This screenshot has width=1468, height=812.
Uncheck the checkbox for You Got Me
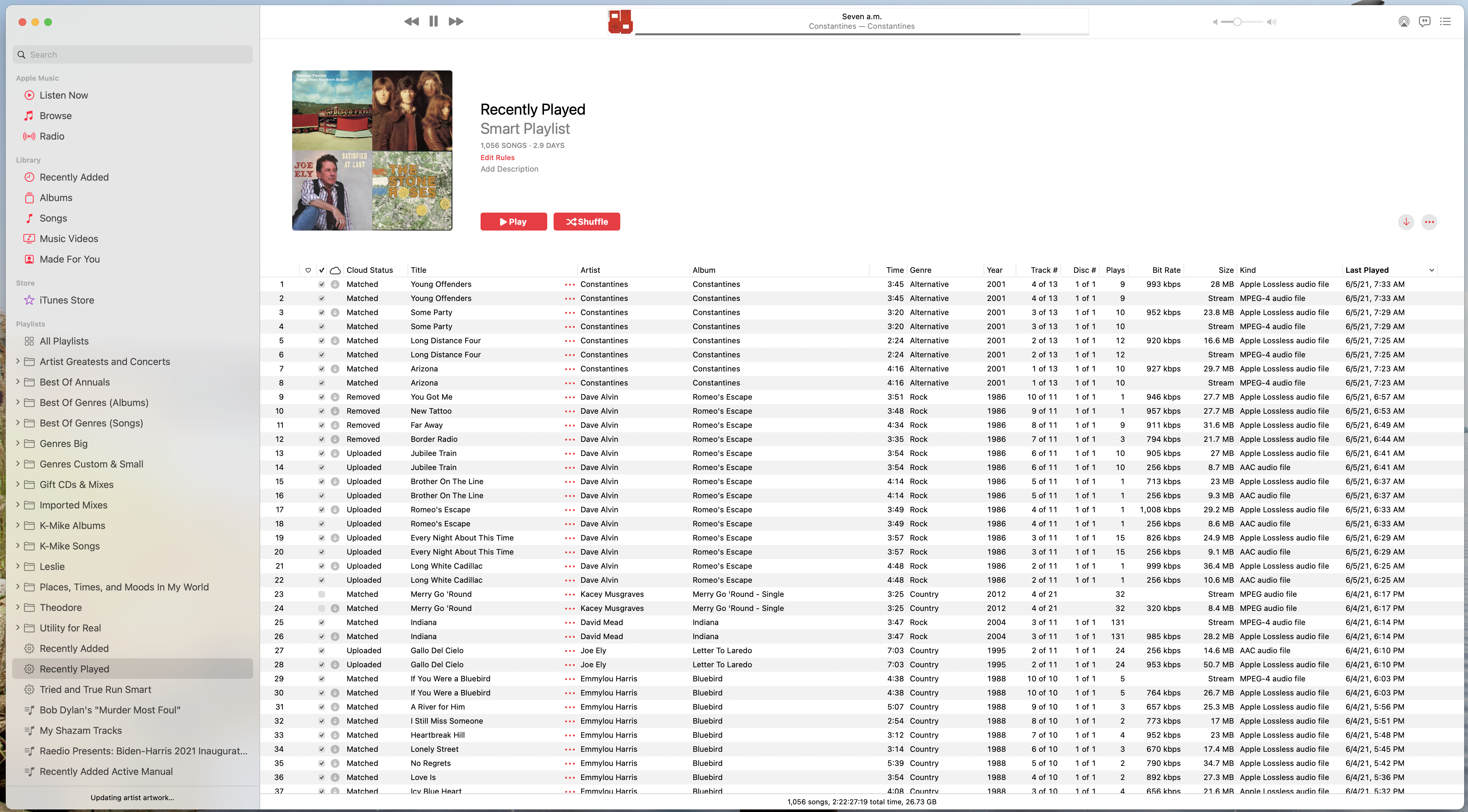click(x=321, y=397)
